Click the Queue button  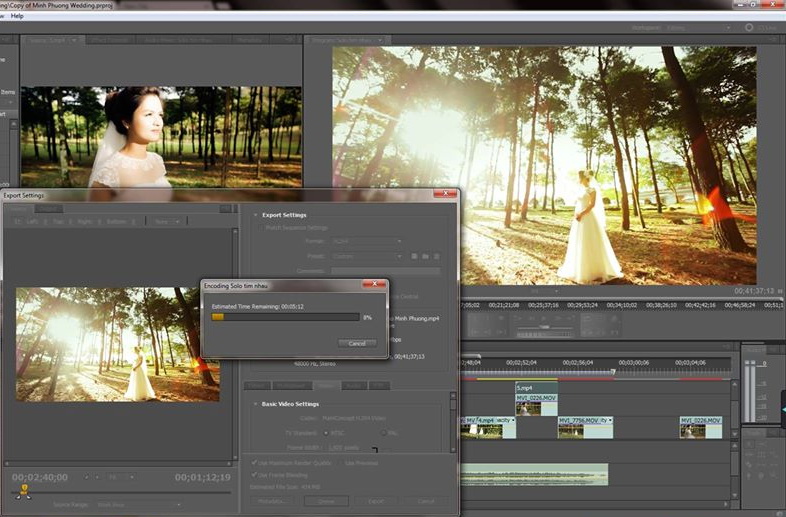point(326,501)
